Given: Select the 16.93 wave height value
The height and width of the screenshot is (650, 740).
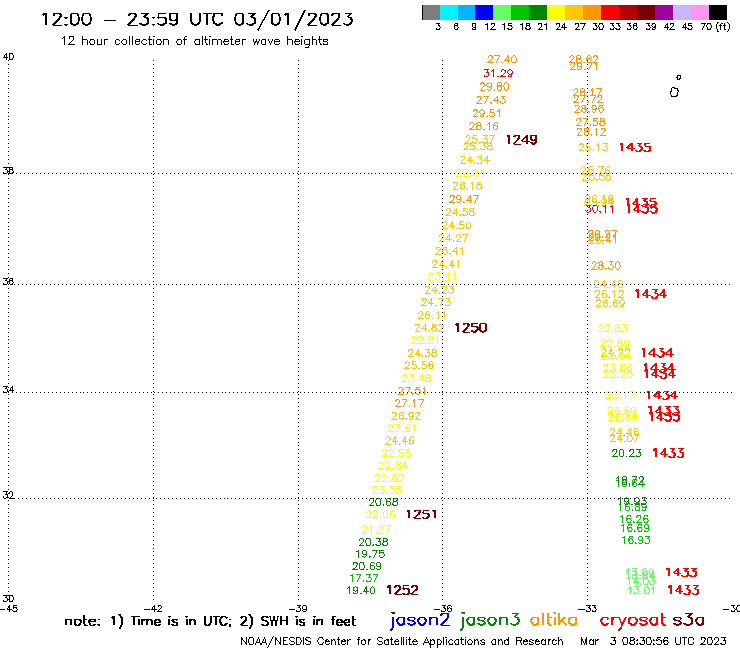Looking at the screenshot, I should (x=636, y=540).
